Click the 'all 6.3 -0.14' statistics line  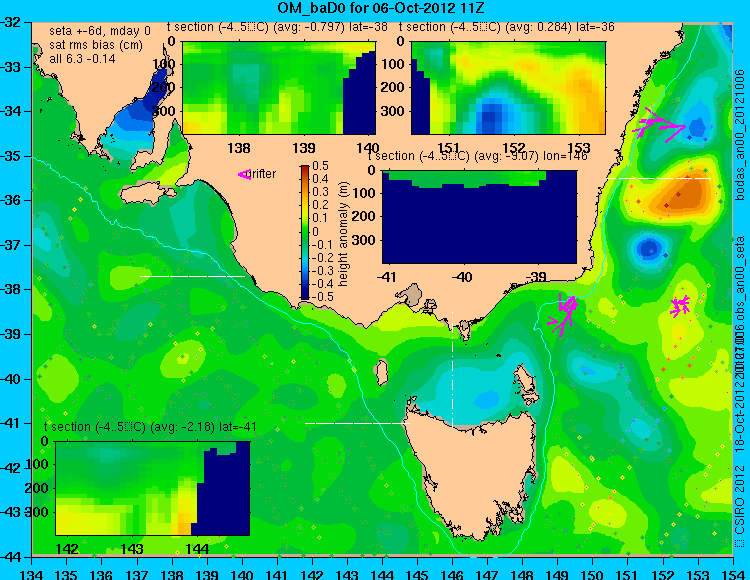[82, 58]
